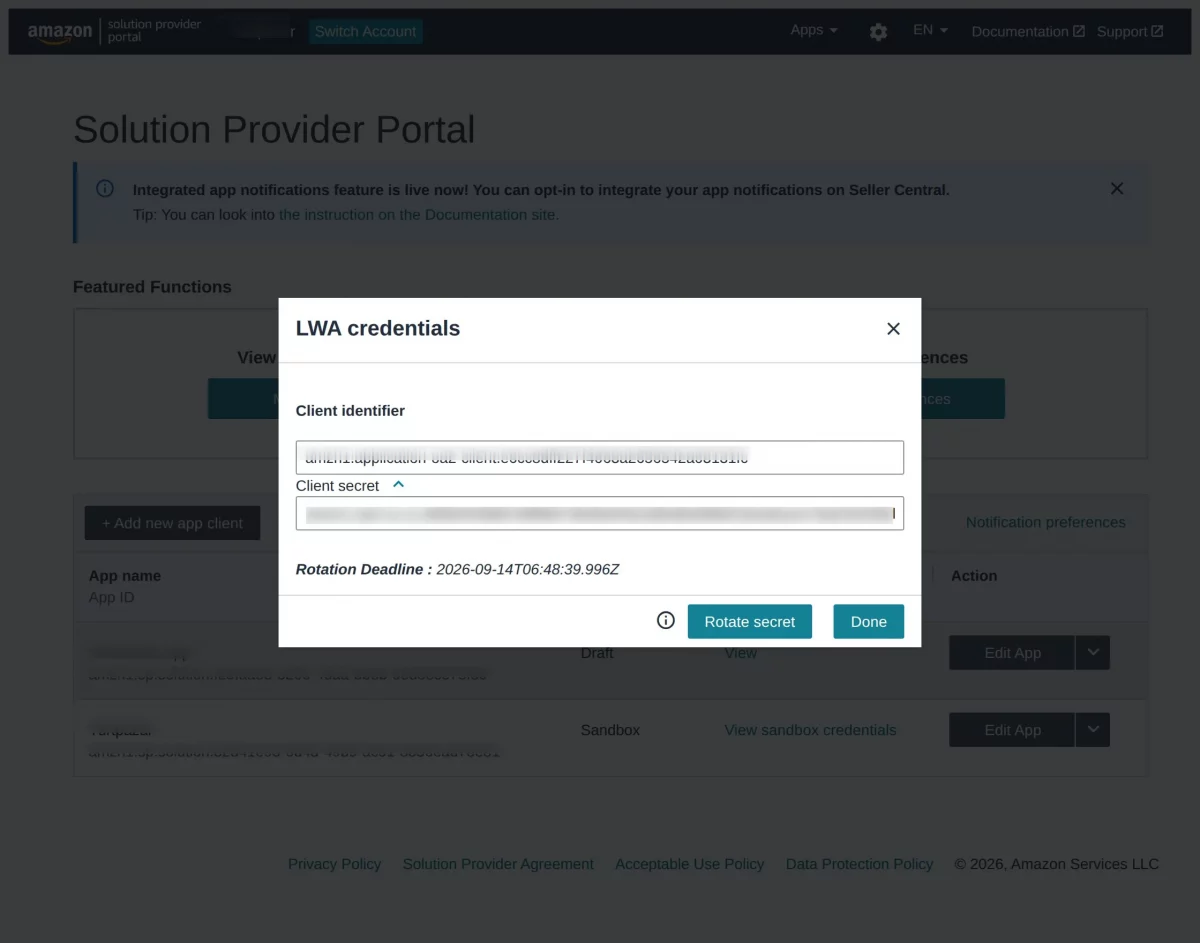Screen dimensions: 1200x943
Task: Open the Solution Provider Agreement link
Action: [x=498, y=864]
